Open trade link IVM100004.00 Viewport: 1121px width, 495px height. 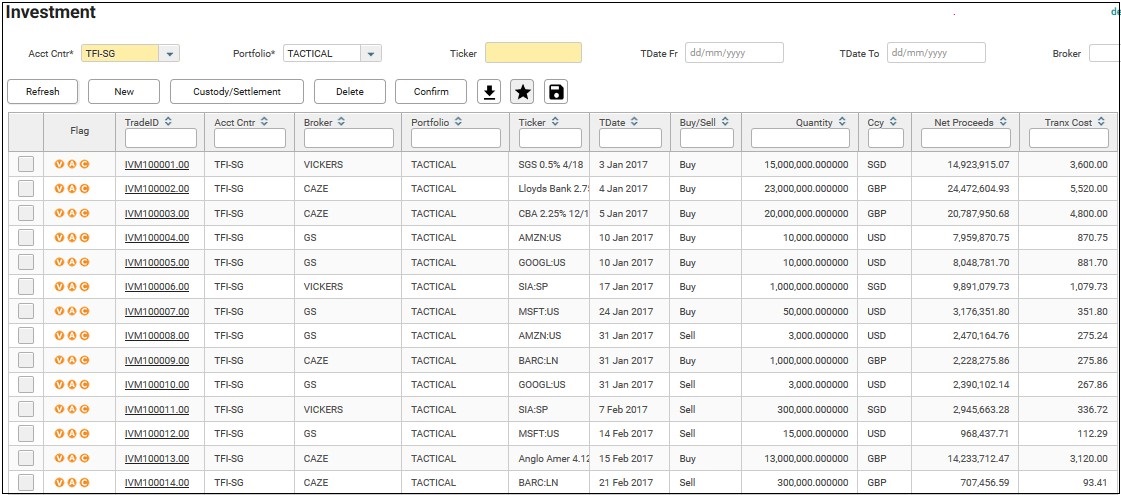point(156,238)
